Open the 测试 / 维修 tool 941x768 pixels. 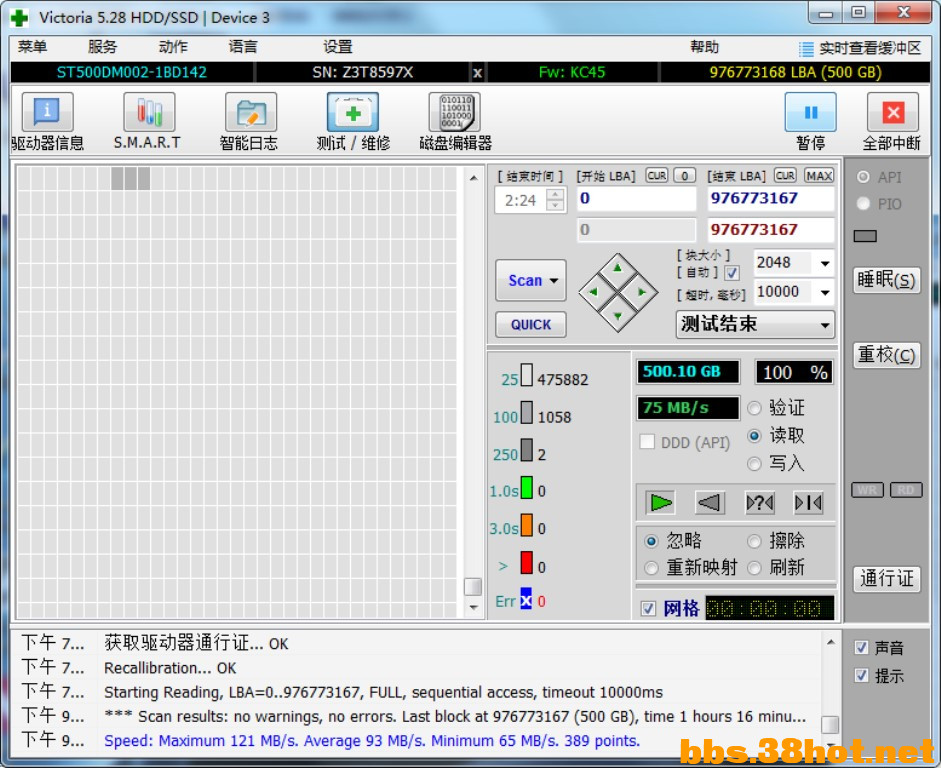[x=353, y=112]
